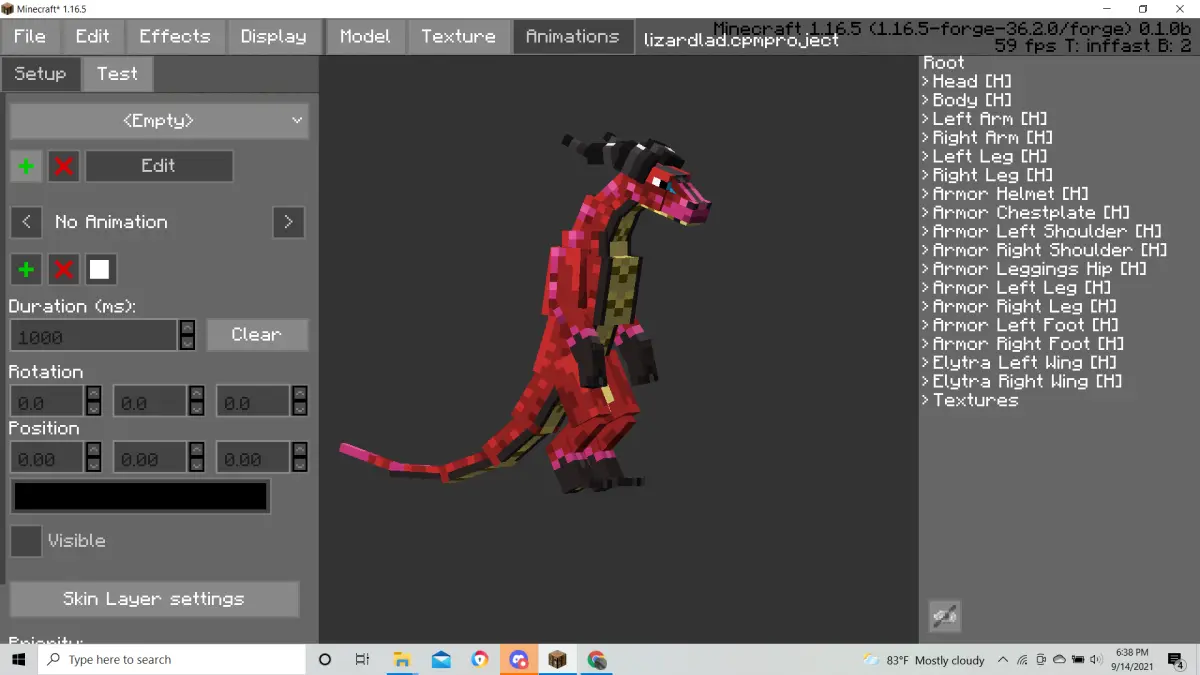The image size is (1200, 675).
Task: Open the File menu
Action: click(x=30, y=36)
